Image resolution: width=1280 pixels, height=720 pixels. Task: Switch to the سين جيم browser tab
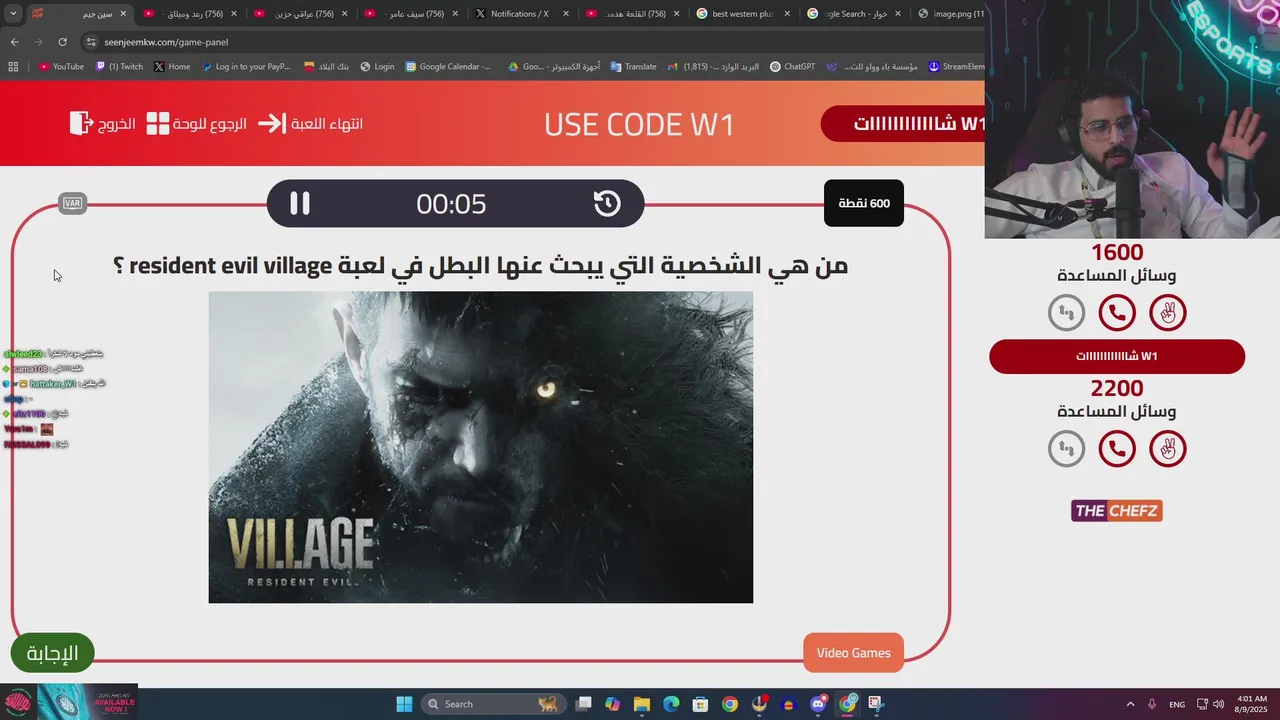pos(78,14)
